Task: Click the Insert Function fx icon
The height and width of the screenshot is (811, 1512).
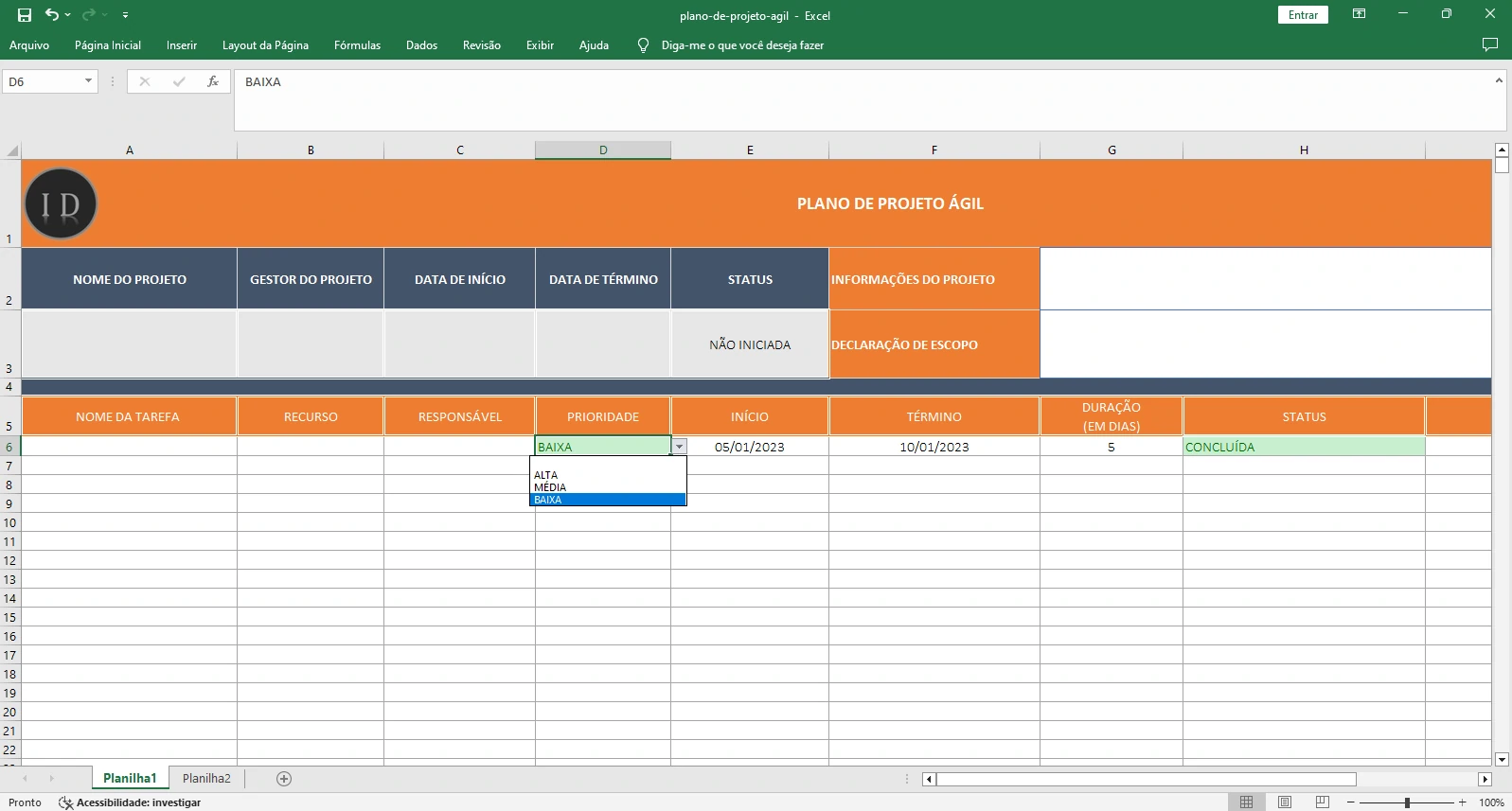Action: 213,81
